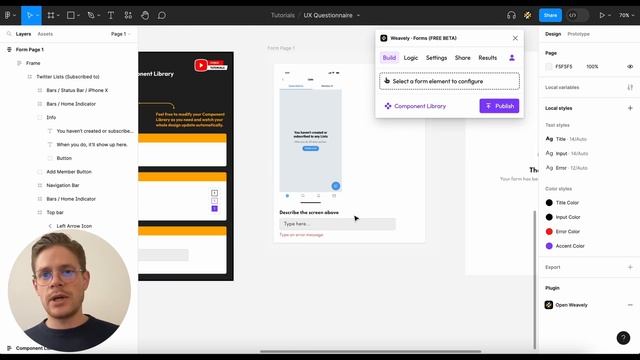Click the purple Publish button
Screen dimensions: 640x360
(499, 106)
